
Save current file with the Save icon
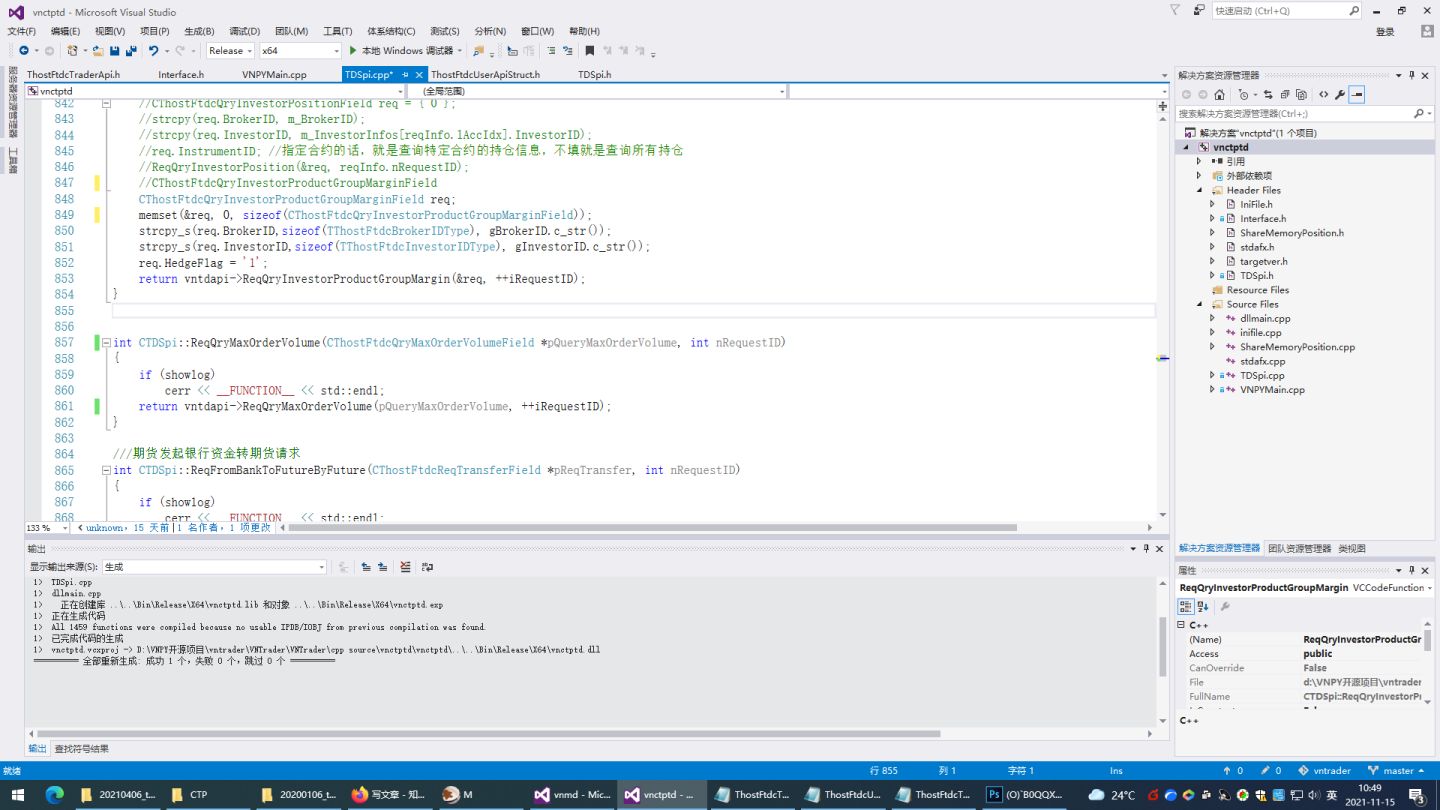114,51
